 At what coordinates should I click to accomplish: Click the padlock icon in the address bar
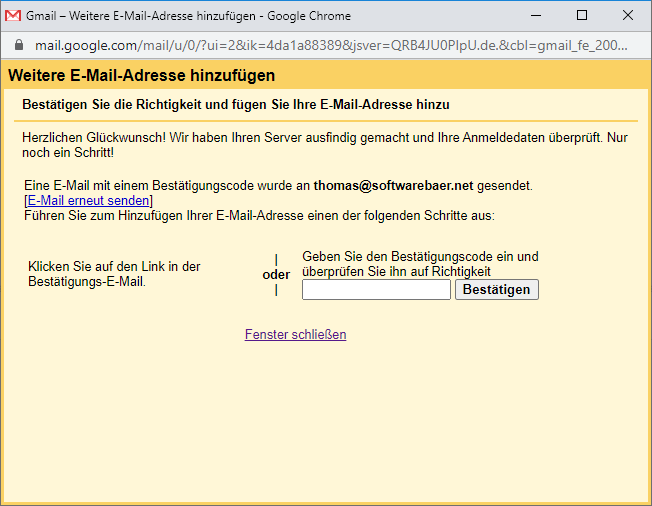(17, 45)
